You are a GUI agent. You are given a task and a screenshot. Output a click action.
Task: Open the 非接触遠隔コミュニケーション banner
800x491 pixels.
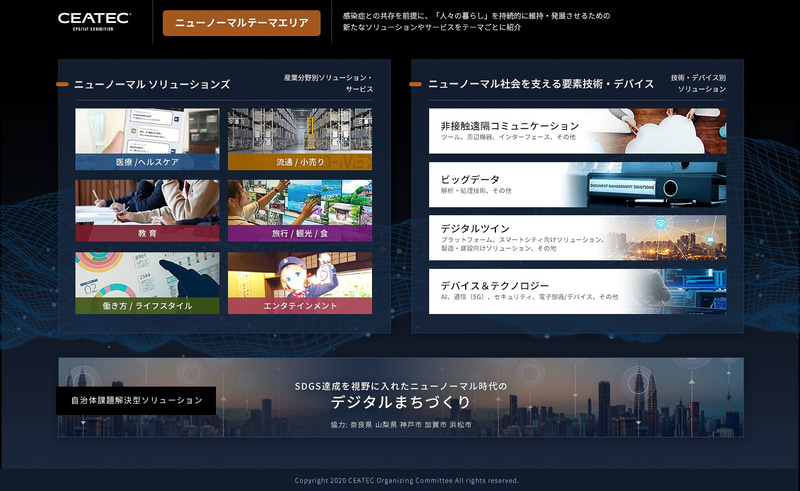click(x=578, y=131)
